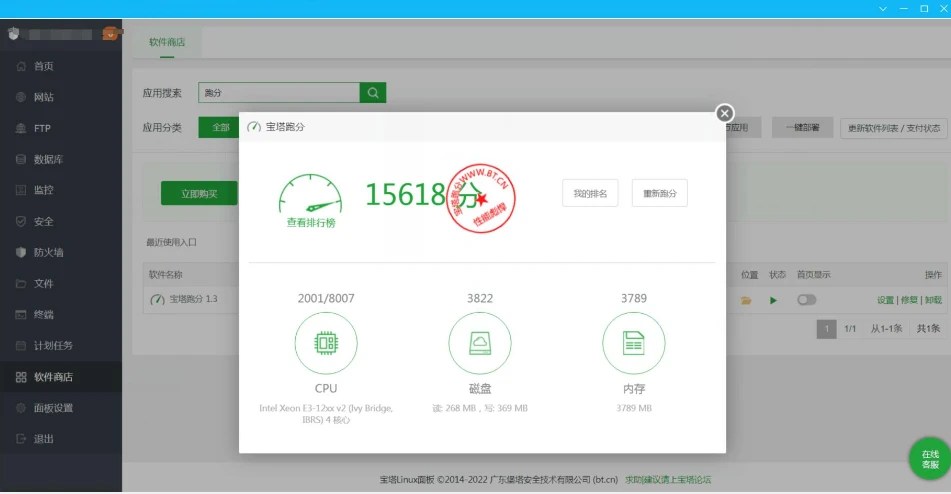This screenshot has width=951, height=494.
Task: Click the memory score 3789
Action: click(x=634, y=298)
